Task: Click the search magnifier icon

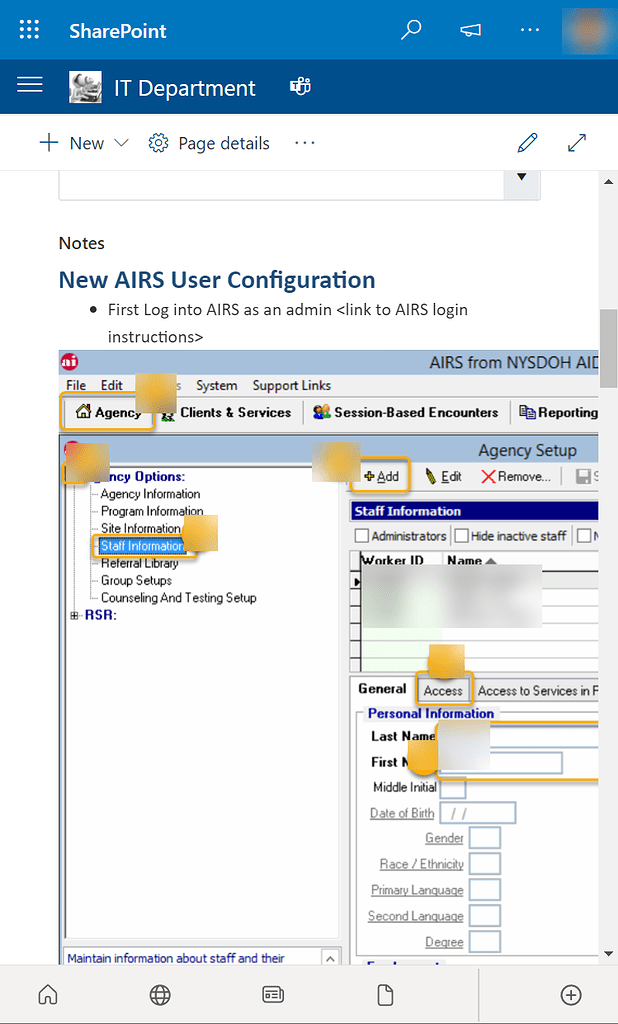Action: coord(411,30)
